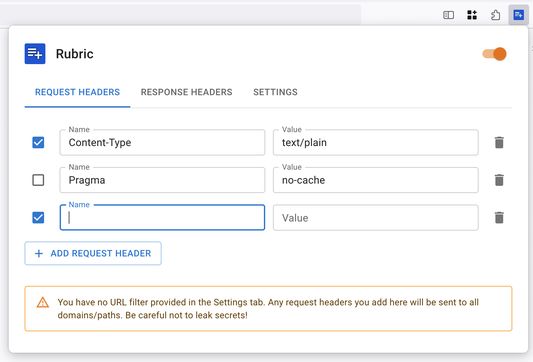Click the Pragma name field
This screenshot has height=362, width=533.
click(x=162, y=180)
